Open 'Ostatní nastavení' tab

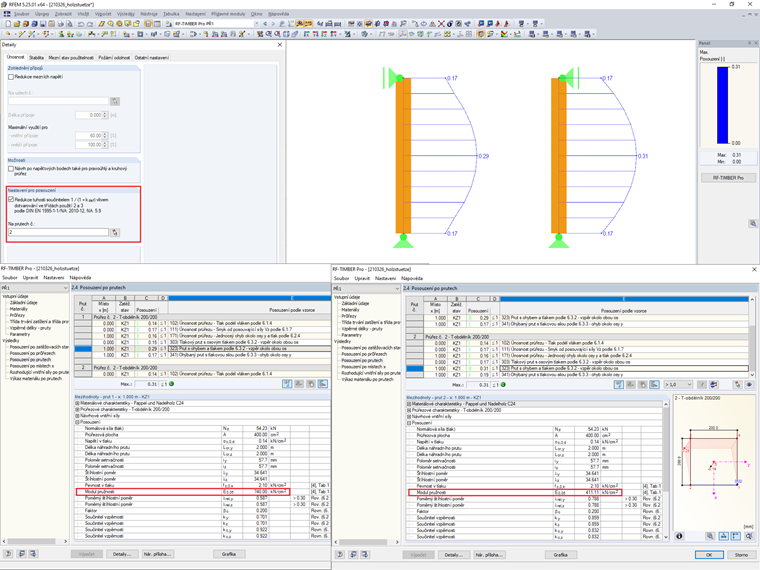point(152,58)
